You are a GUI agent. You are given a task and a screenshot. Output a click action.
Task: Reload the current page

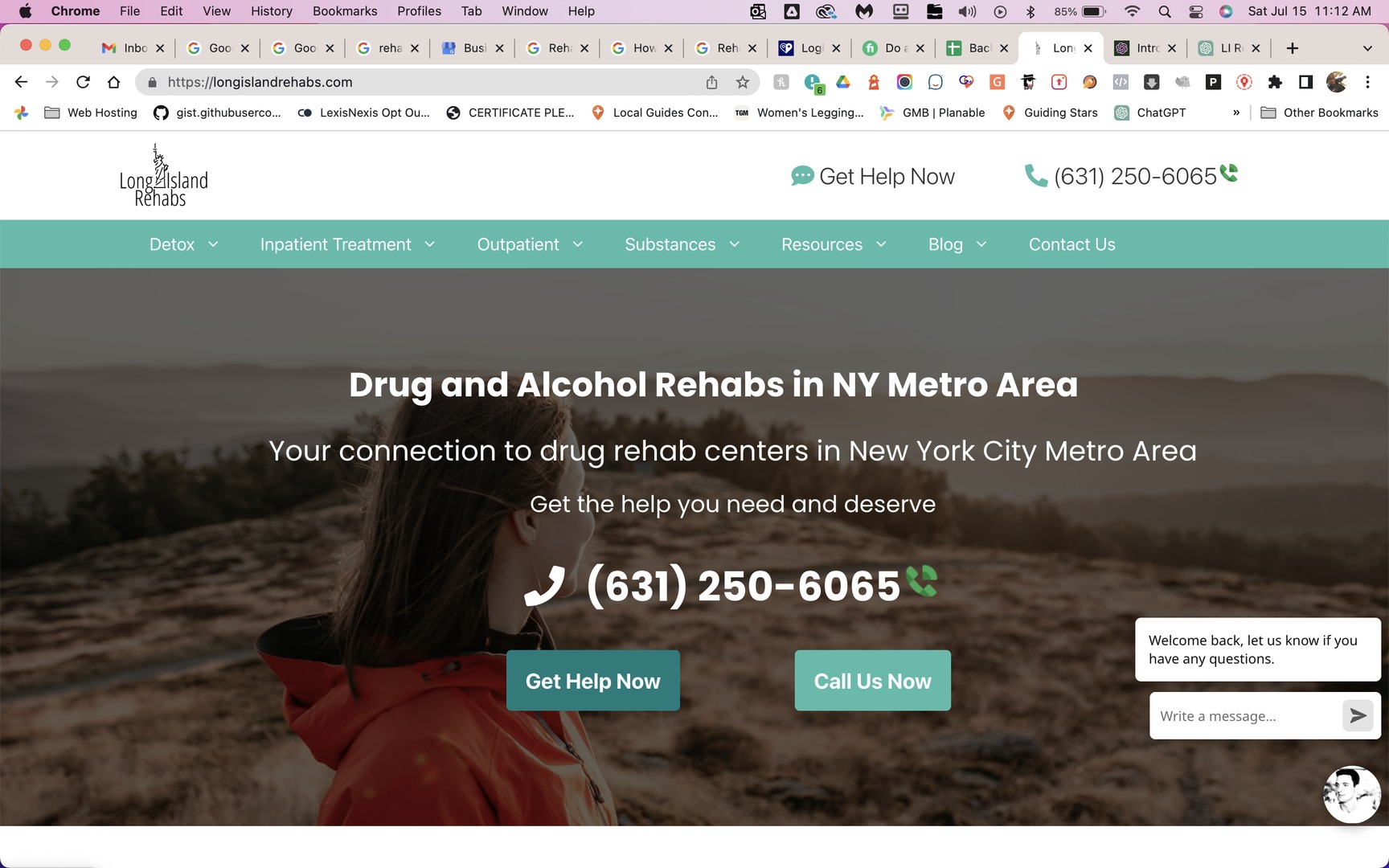click(x=83, y=82)
